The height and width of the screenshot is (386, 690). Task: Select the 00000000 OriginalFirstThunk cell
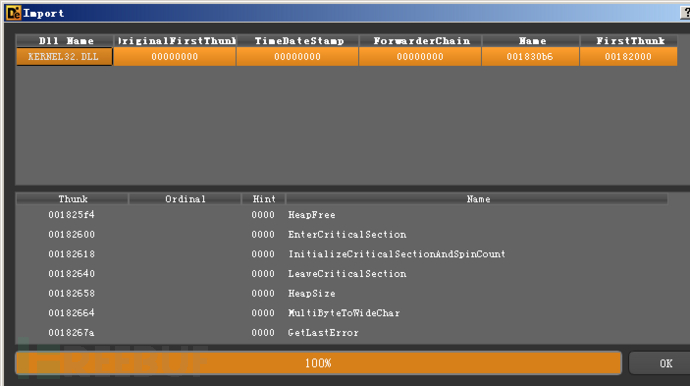tap(175, 57)
